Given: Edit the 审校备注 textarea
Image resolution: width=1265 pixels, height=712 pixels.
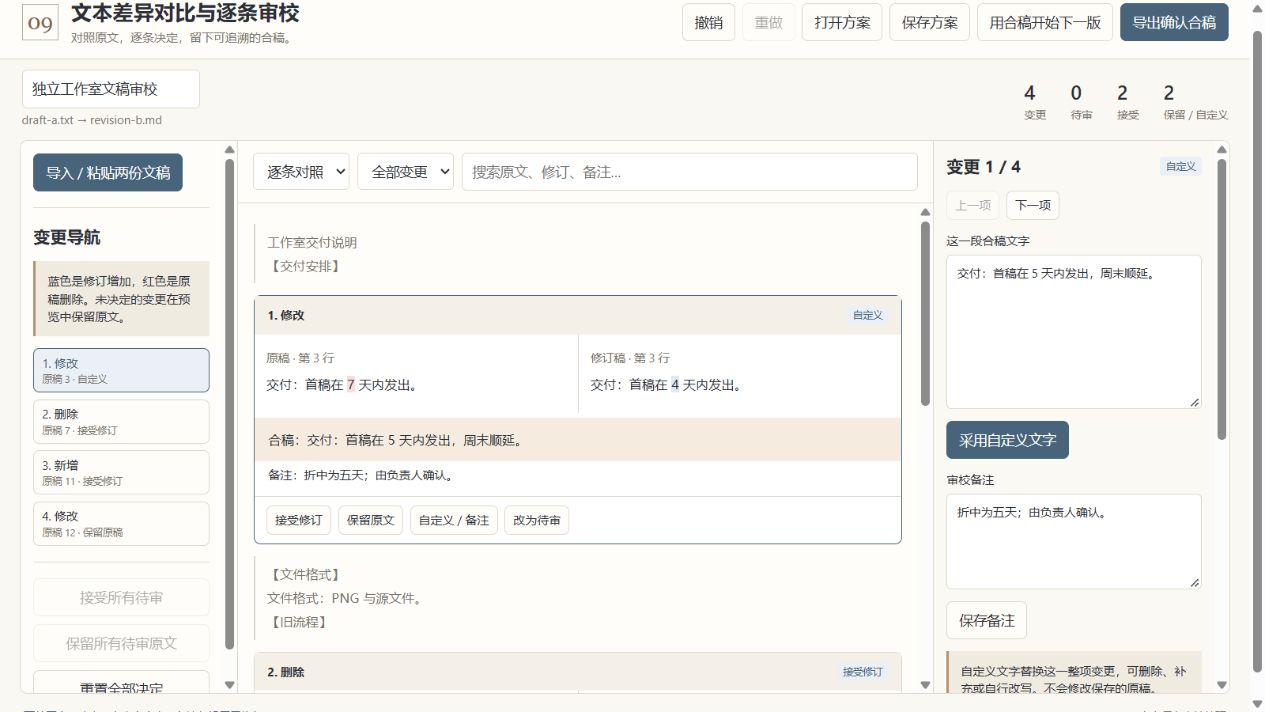Looking at the screenshot, I should click(x=1074, y=541).
